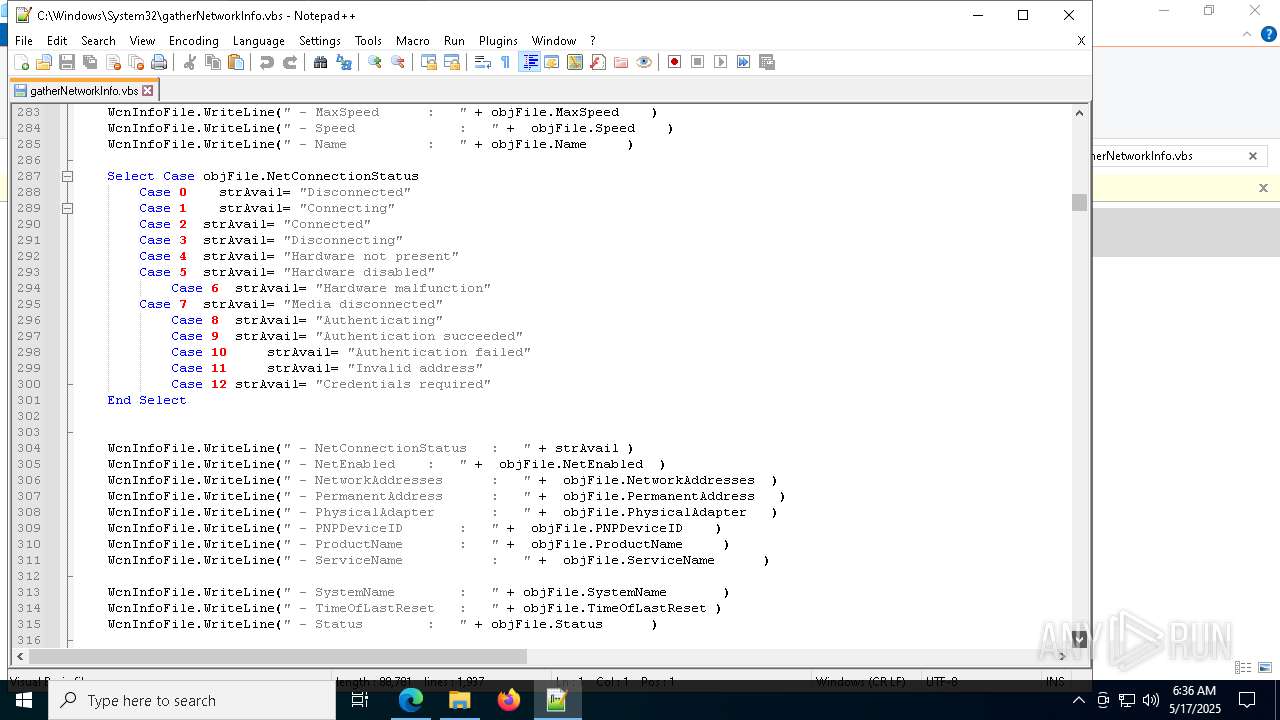
Task: Click the Stop recording macro icon
Action: click(x=698, y=62)
